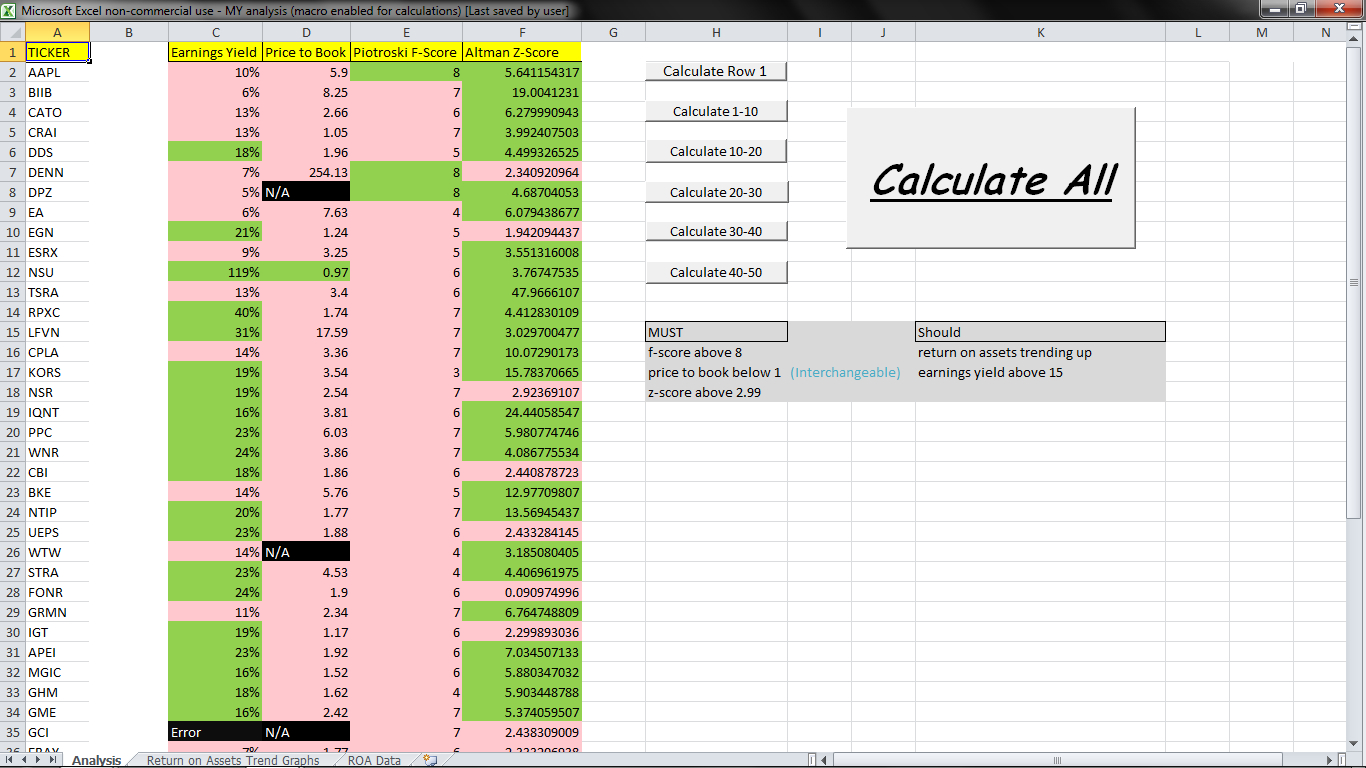Viewport: 1366px width, 768px height.
Task: Select the Price to Book header cell
Action: click(x=306, y=52)
